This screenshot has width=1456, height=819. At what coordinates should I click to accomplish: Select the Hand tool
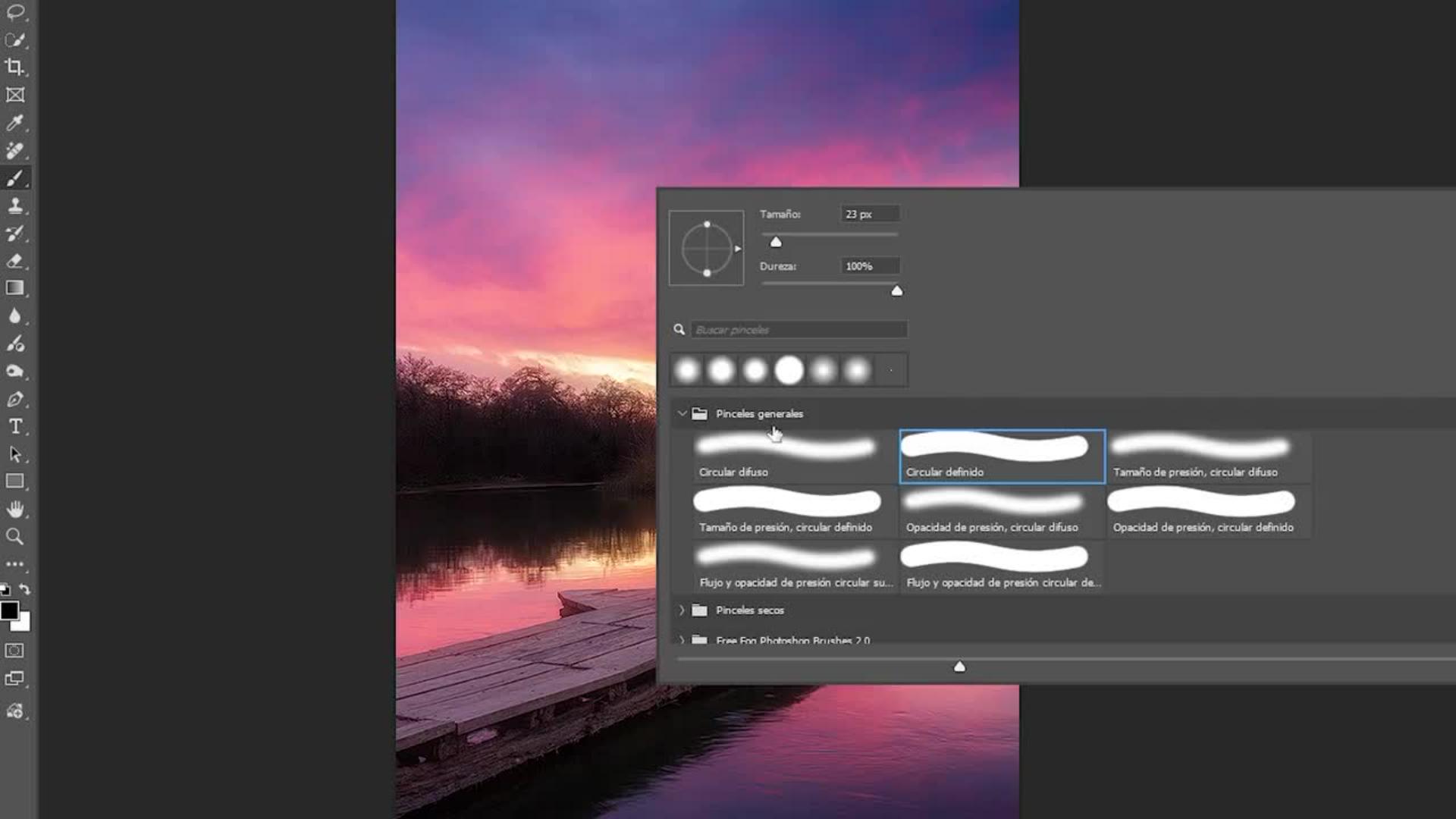(x=14, y=509)
